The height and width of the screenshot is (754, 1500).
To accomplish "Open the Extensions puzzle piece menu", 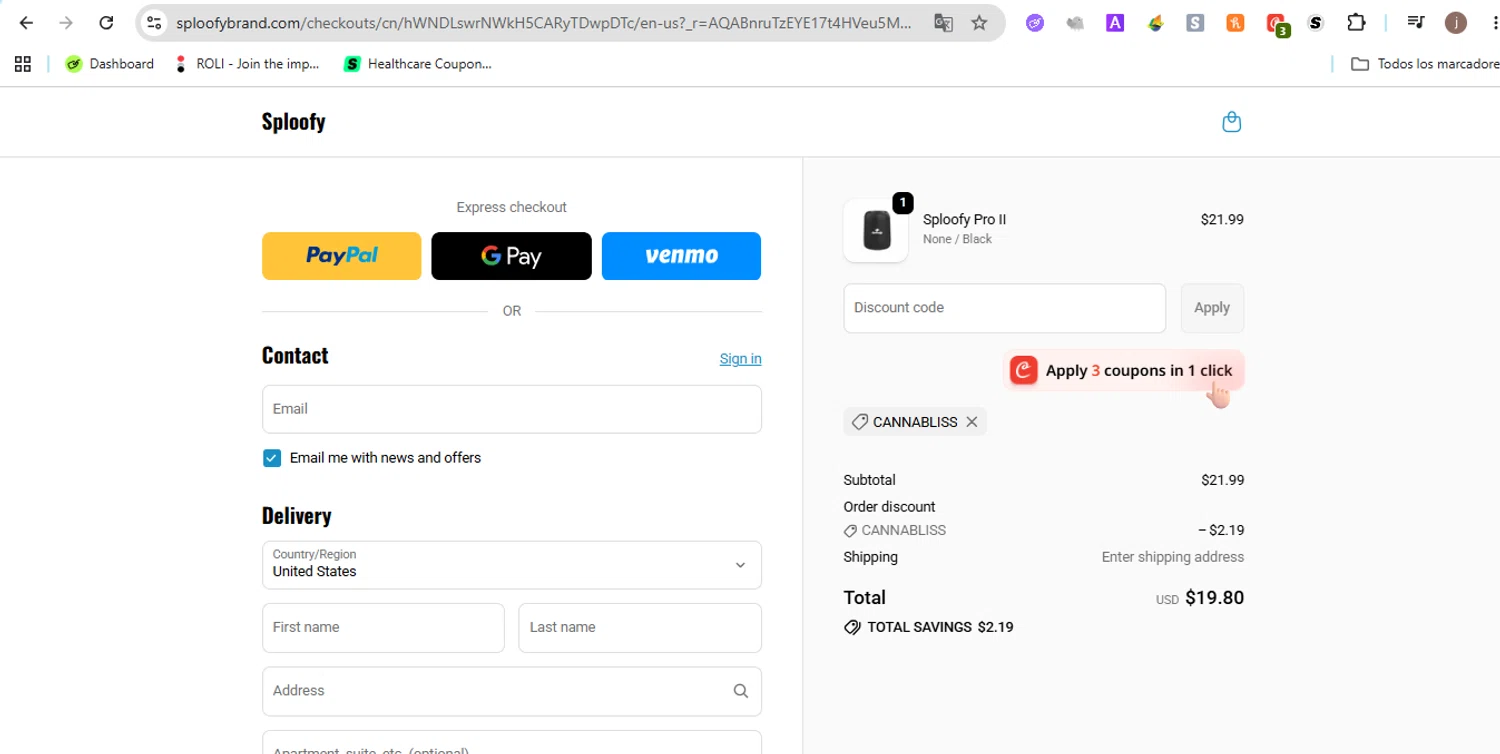I will click(x=1356, y=22).
